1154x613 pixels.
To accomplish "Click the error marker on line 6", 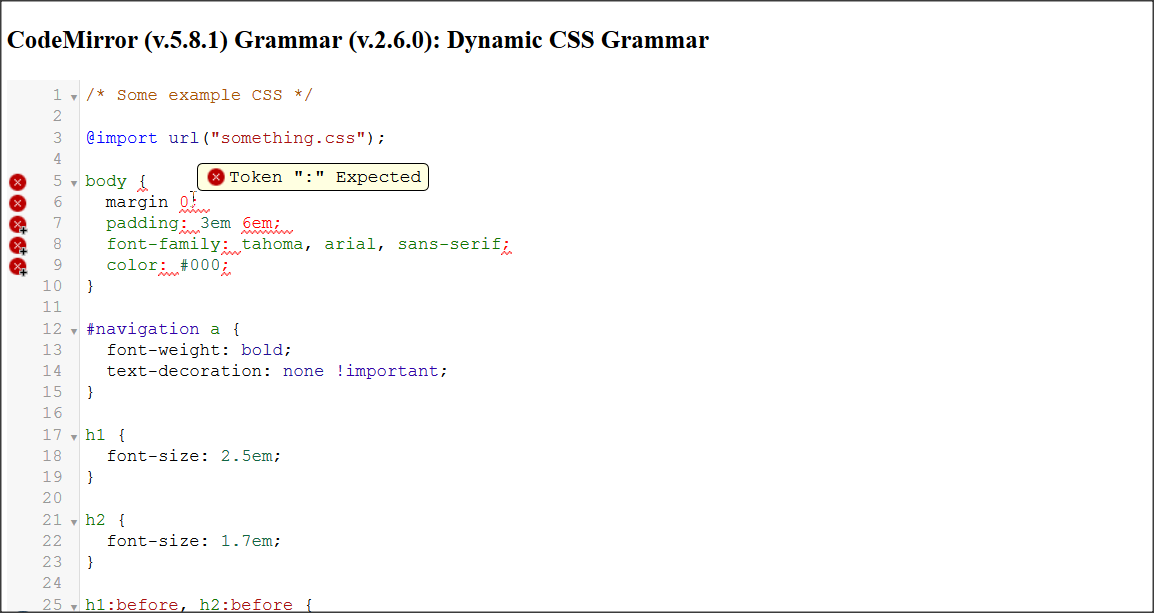I will click(x=18, y=203).
